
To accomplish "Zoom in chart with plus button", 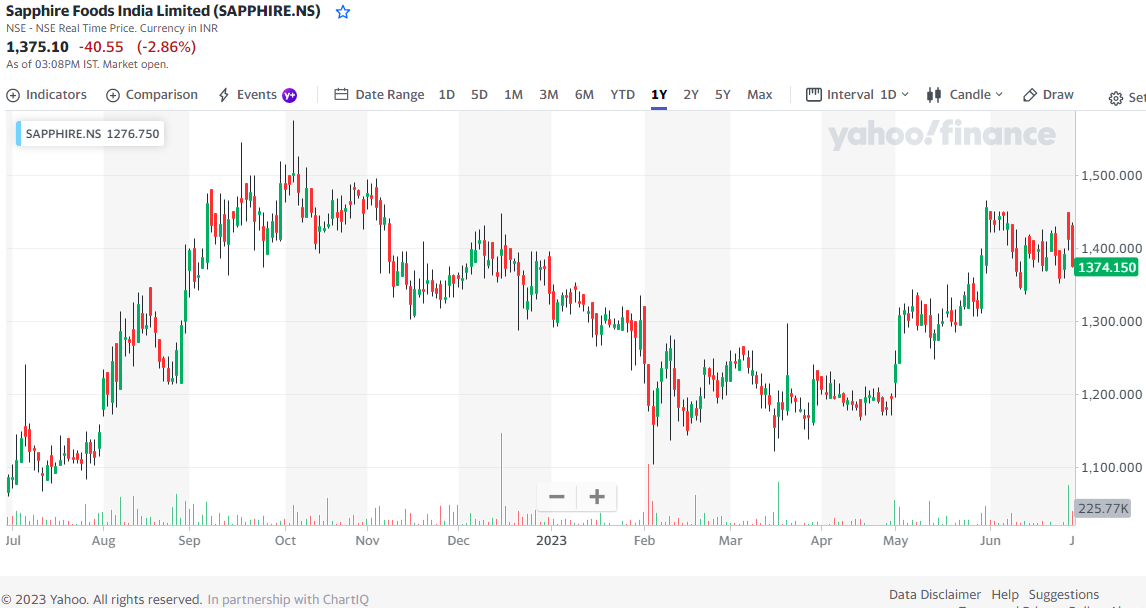I will point(597,497).
